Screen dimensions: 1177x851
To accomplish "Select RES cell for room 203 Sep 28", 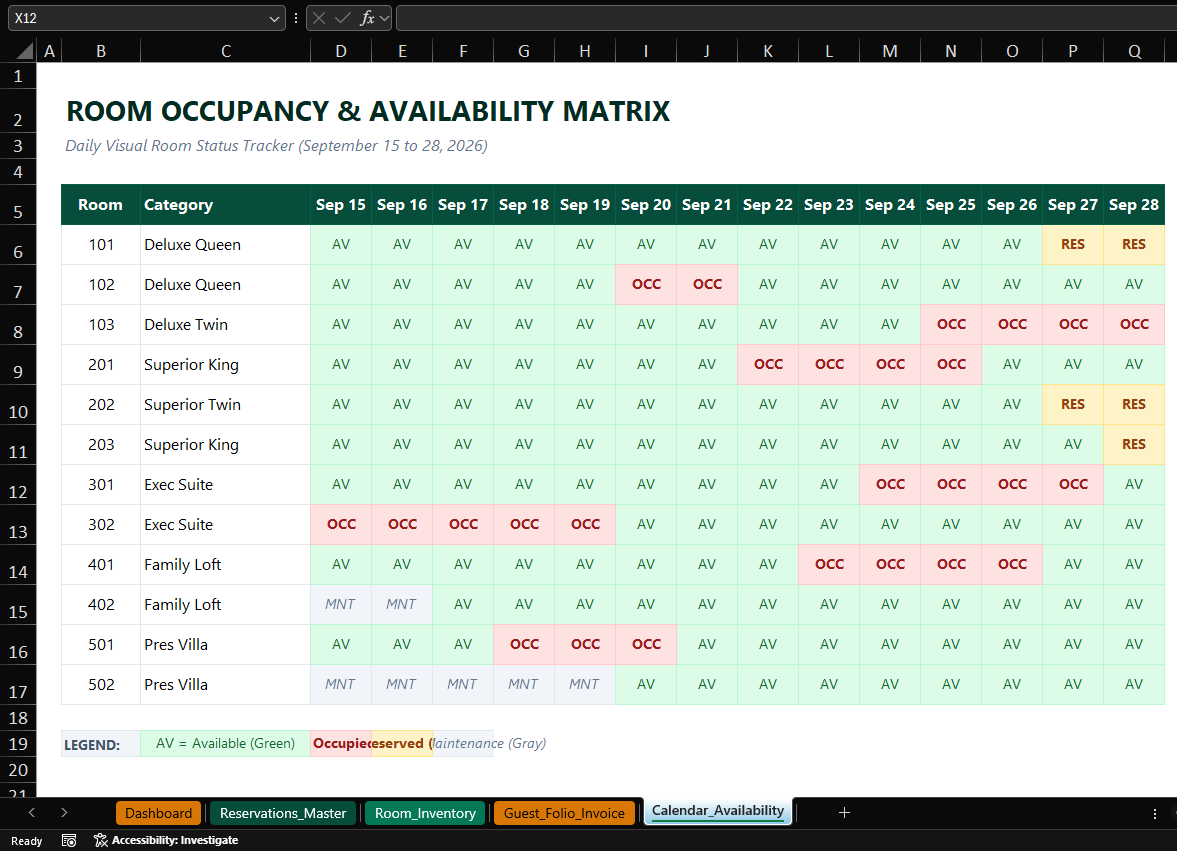I will [1134, 444].
